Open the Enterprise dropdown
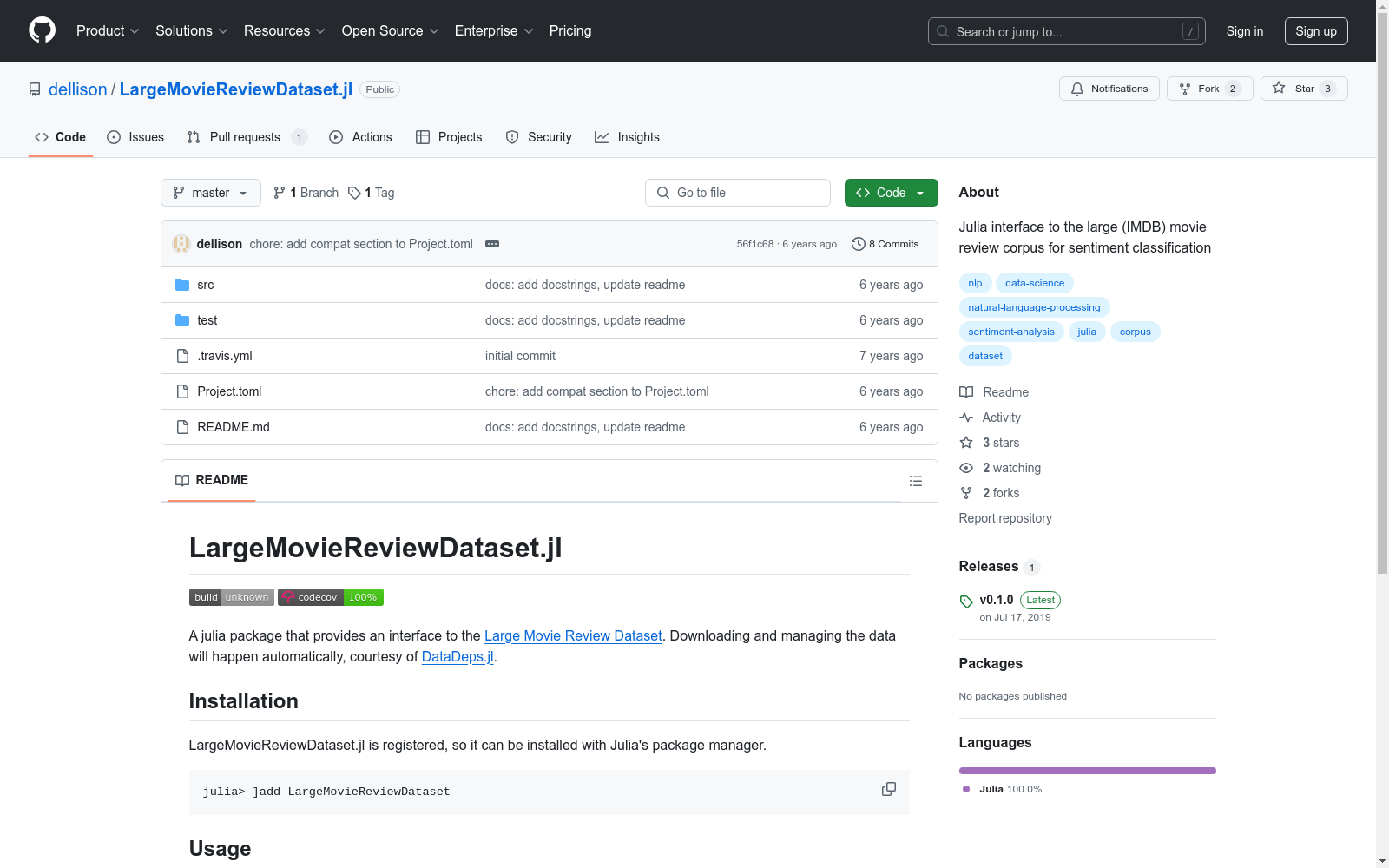1389x868 pixels. click(494, 30)
